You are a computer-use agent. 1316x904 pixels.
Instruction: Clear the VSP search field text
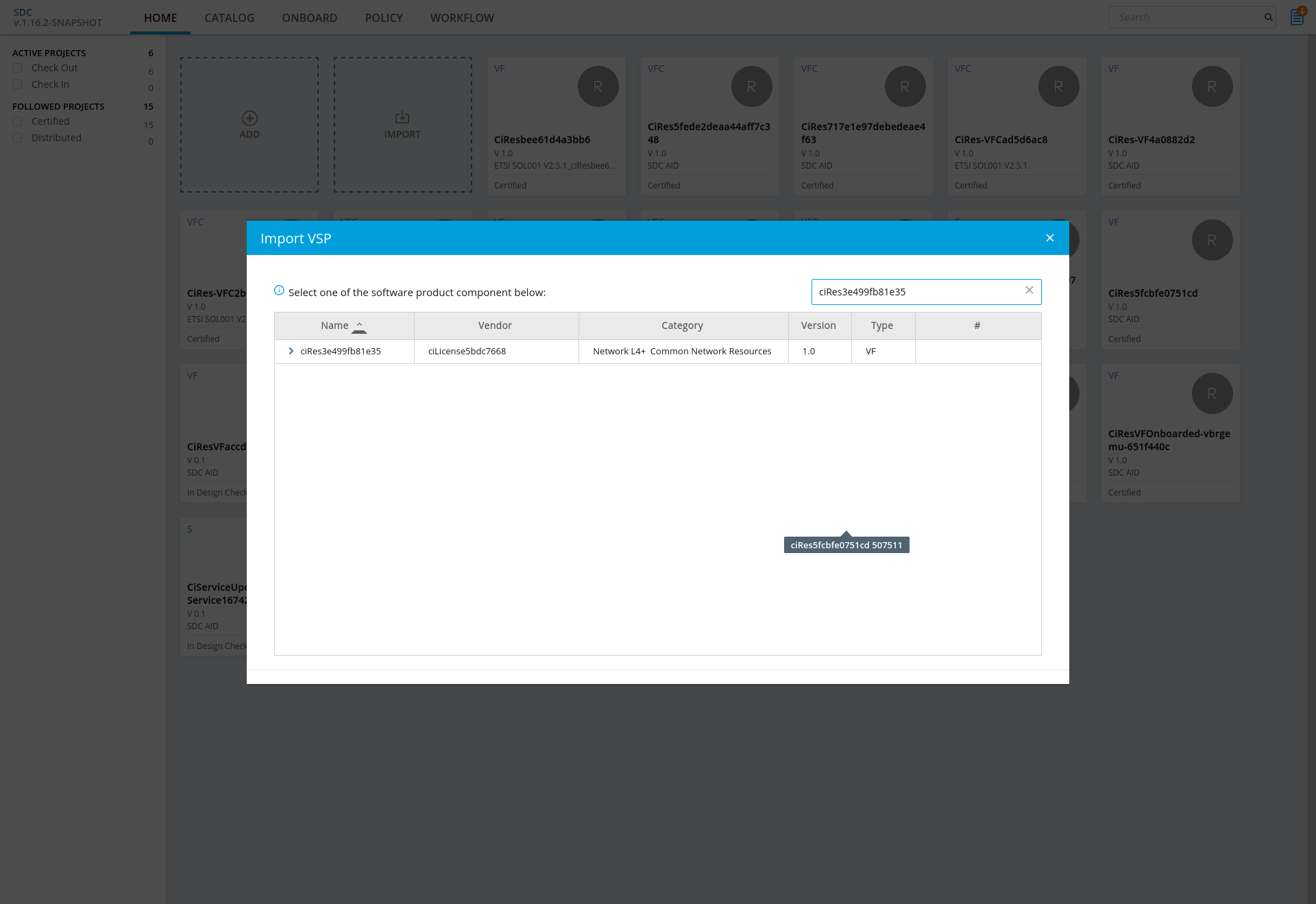coord(1029,291)
